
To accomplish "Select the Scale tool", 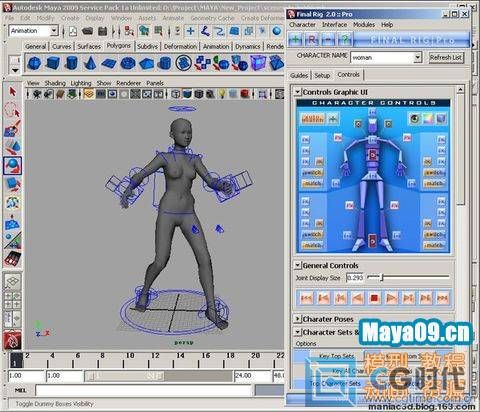I will (13, 184).
